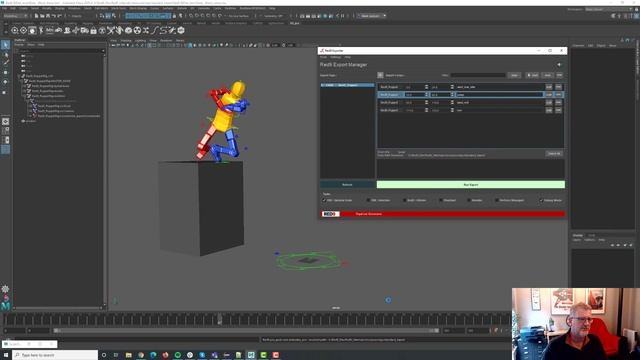The image size is (640, 360).
Task: Click the Filter input field in Export Manager
Action: click(x=478, y=75)
